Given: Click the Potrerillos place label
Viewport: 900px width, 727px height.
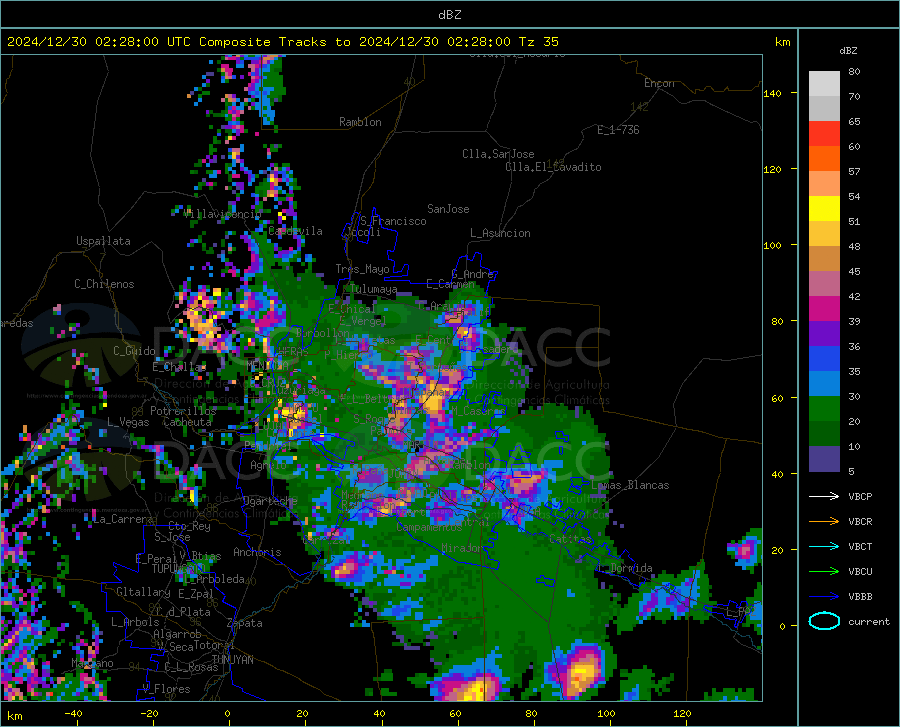Looking at the screenshot, I should 183,411.
